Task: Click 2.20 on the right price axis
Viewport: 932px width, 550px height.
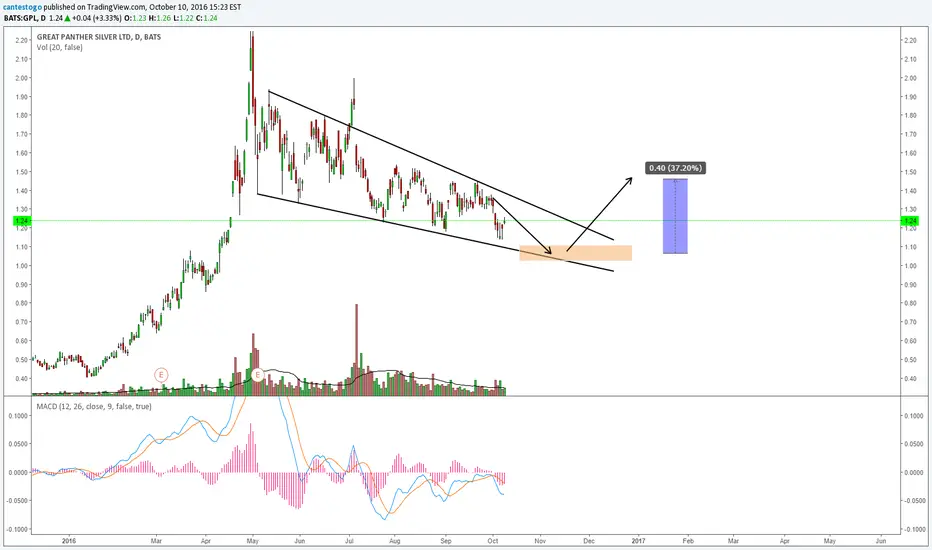Action: click(x=909, y=40)
